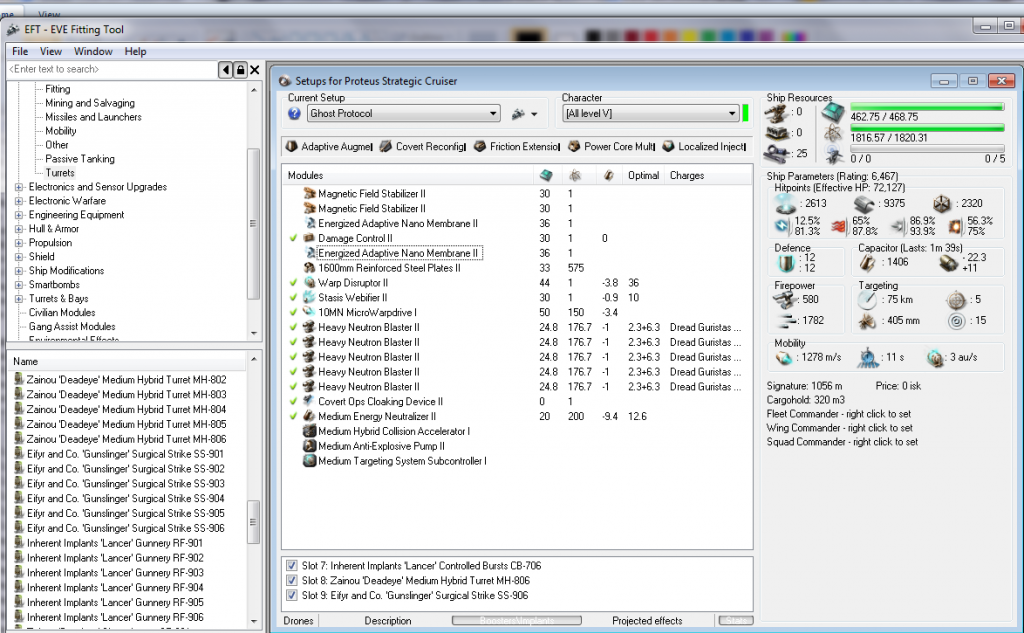Expand Propulsion tree node
This screenshot has height=633, width=1024.
[19, 243]
